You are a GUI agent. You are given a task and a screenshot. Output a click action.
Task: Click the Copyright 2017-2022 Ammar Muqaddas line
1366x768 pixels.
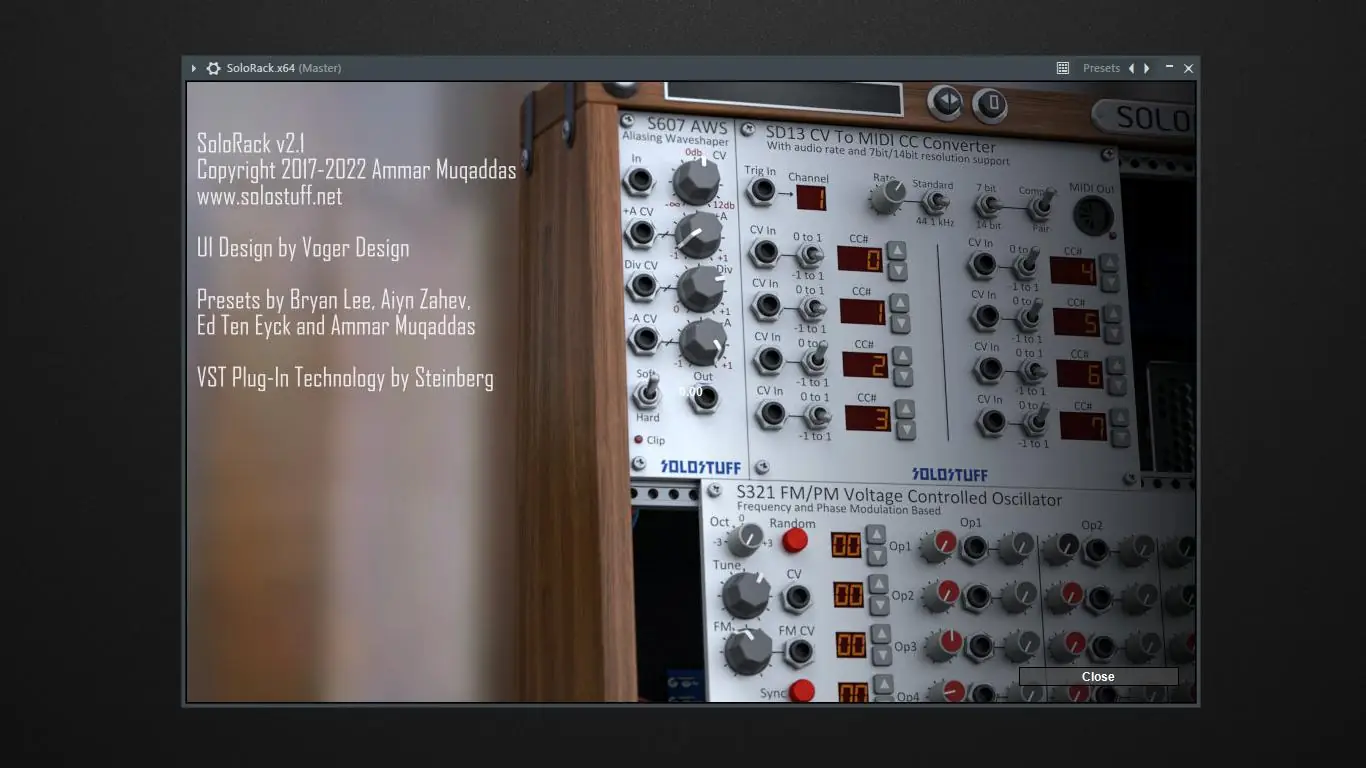tap(357, 170)
